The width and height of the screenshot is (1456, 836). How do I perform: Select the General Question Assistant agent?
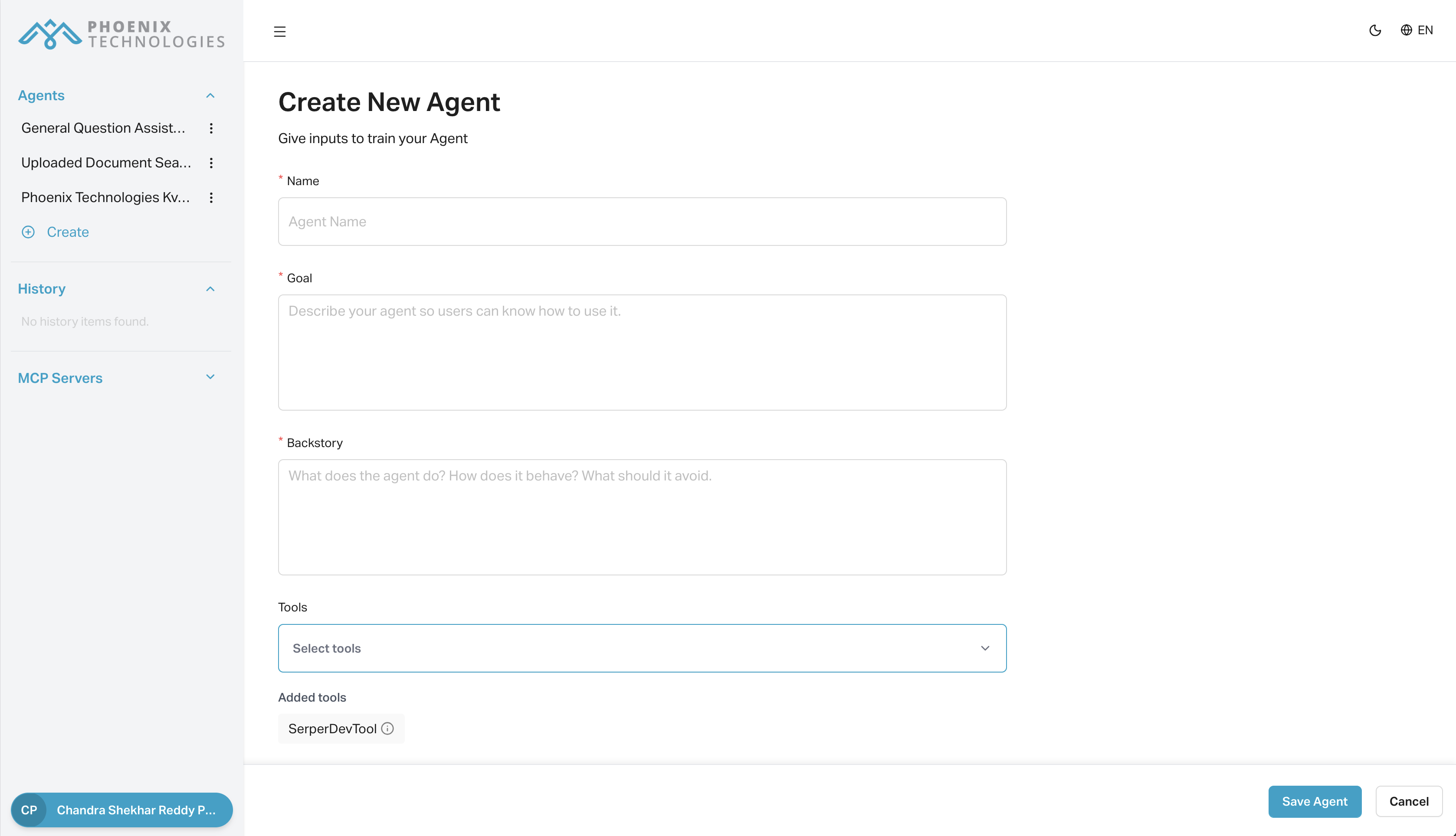pyautogui.click(x=103, y=128)
